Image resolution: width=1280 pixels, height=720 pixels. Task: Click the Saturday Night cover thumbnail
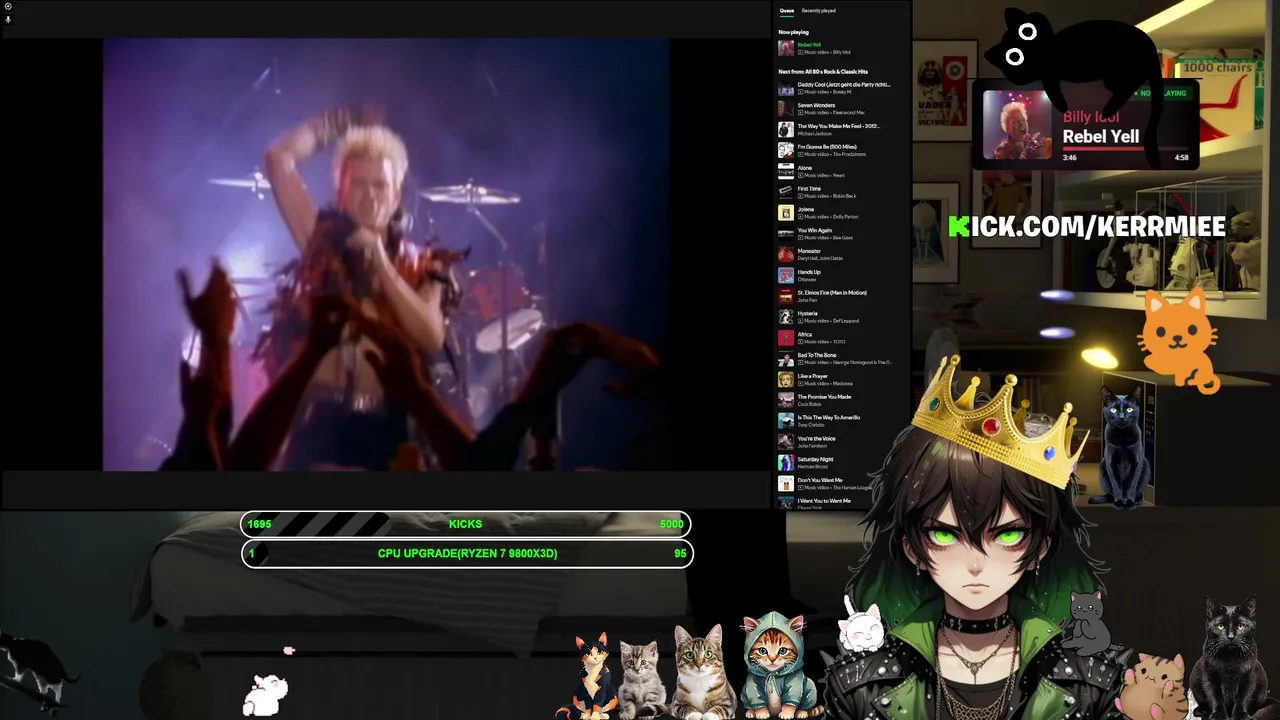pos(786,463)
